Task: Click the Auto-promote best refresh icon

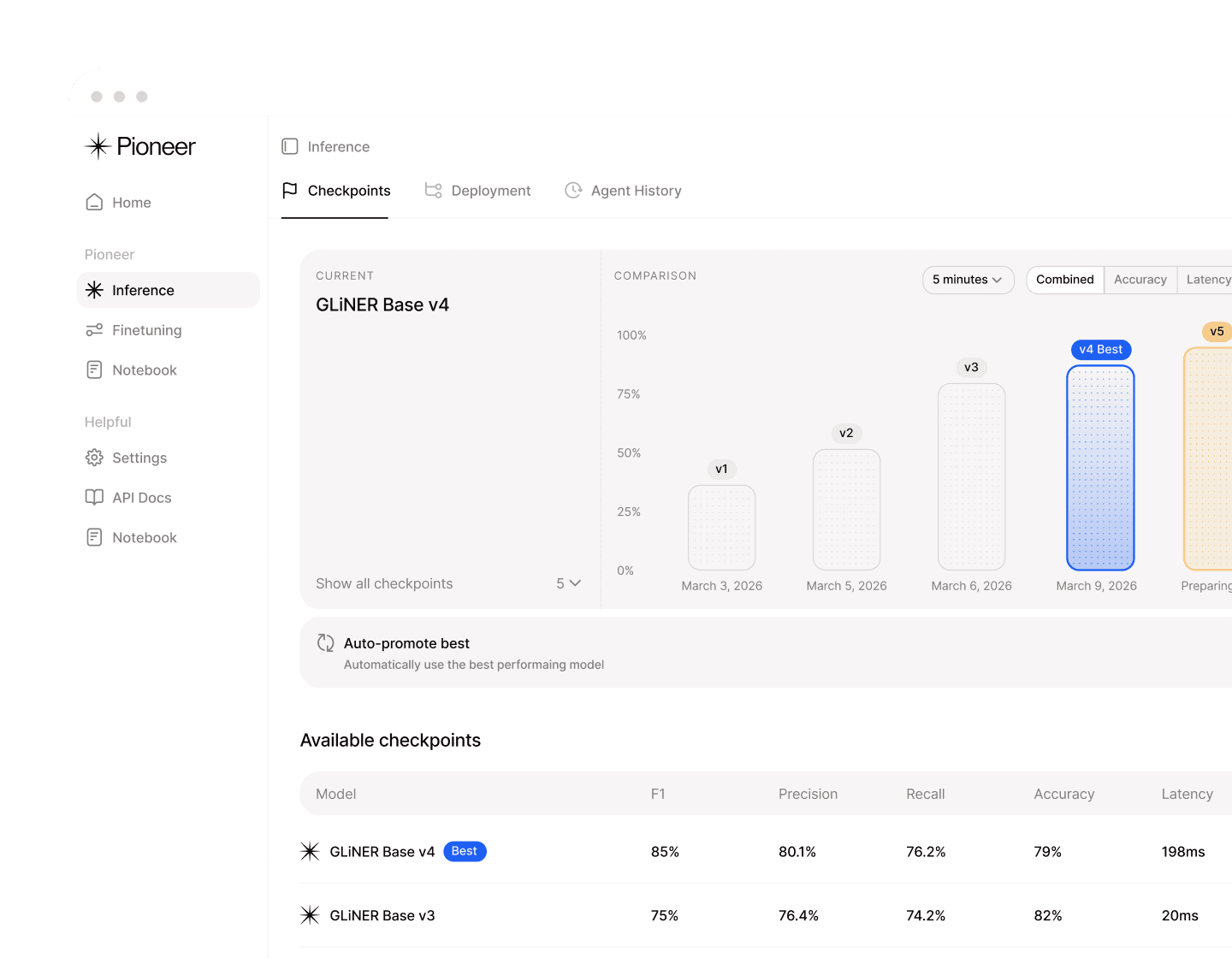Action: point(325,642)
